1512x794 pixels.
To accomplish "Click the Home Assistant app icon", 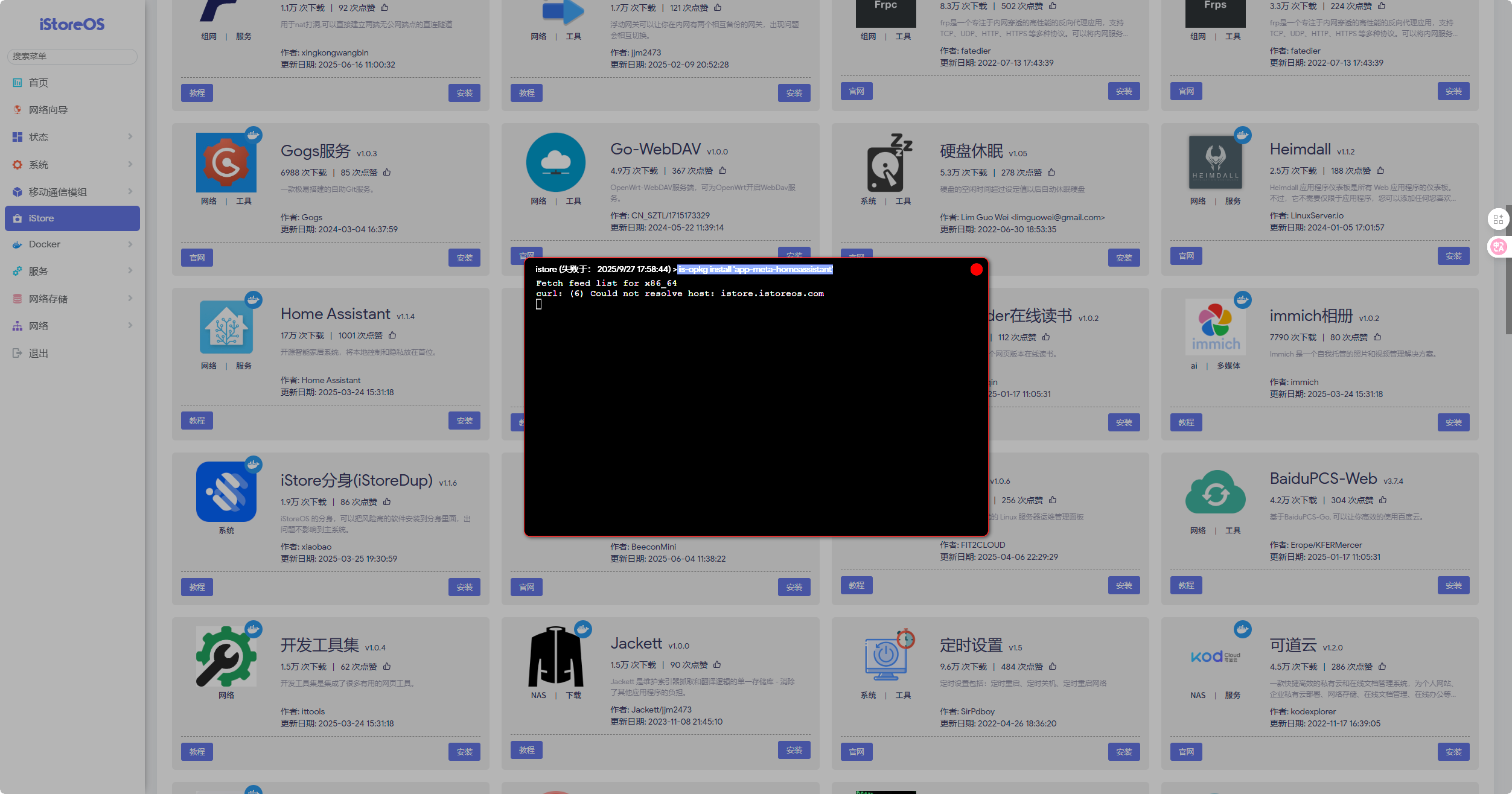I will (226, 327).
